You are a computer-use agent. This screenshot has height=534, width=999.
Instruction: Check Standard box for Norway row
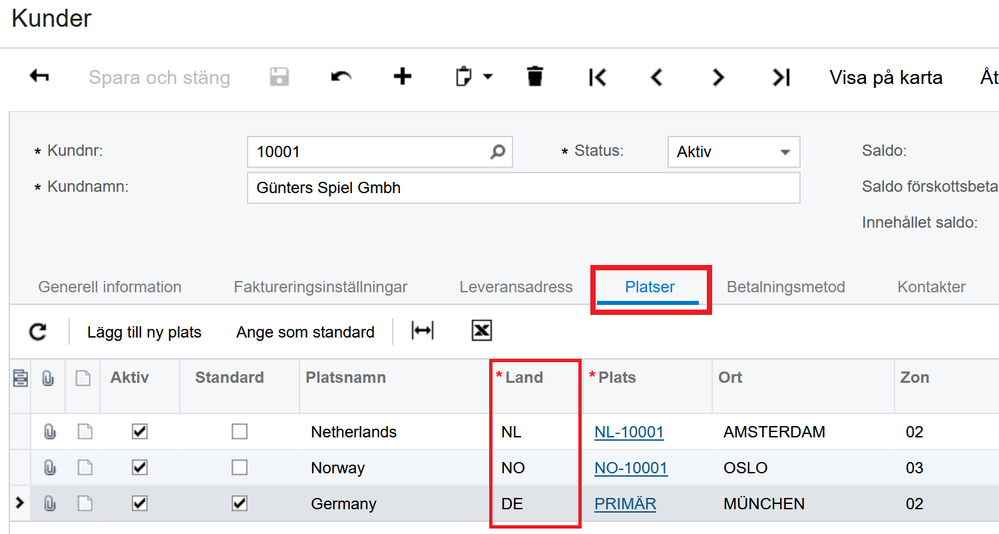[239, 468]
